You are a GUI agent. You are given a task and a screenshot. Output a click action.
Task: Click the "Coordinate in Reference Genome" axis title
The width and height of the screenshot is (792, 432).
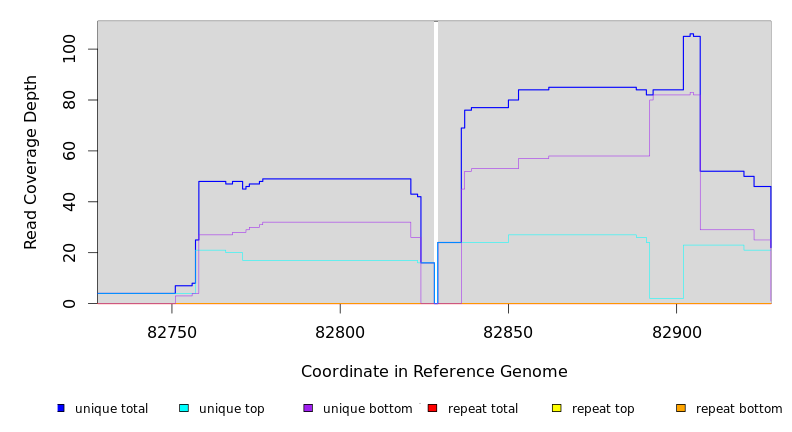[x=434, y=372]
